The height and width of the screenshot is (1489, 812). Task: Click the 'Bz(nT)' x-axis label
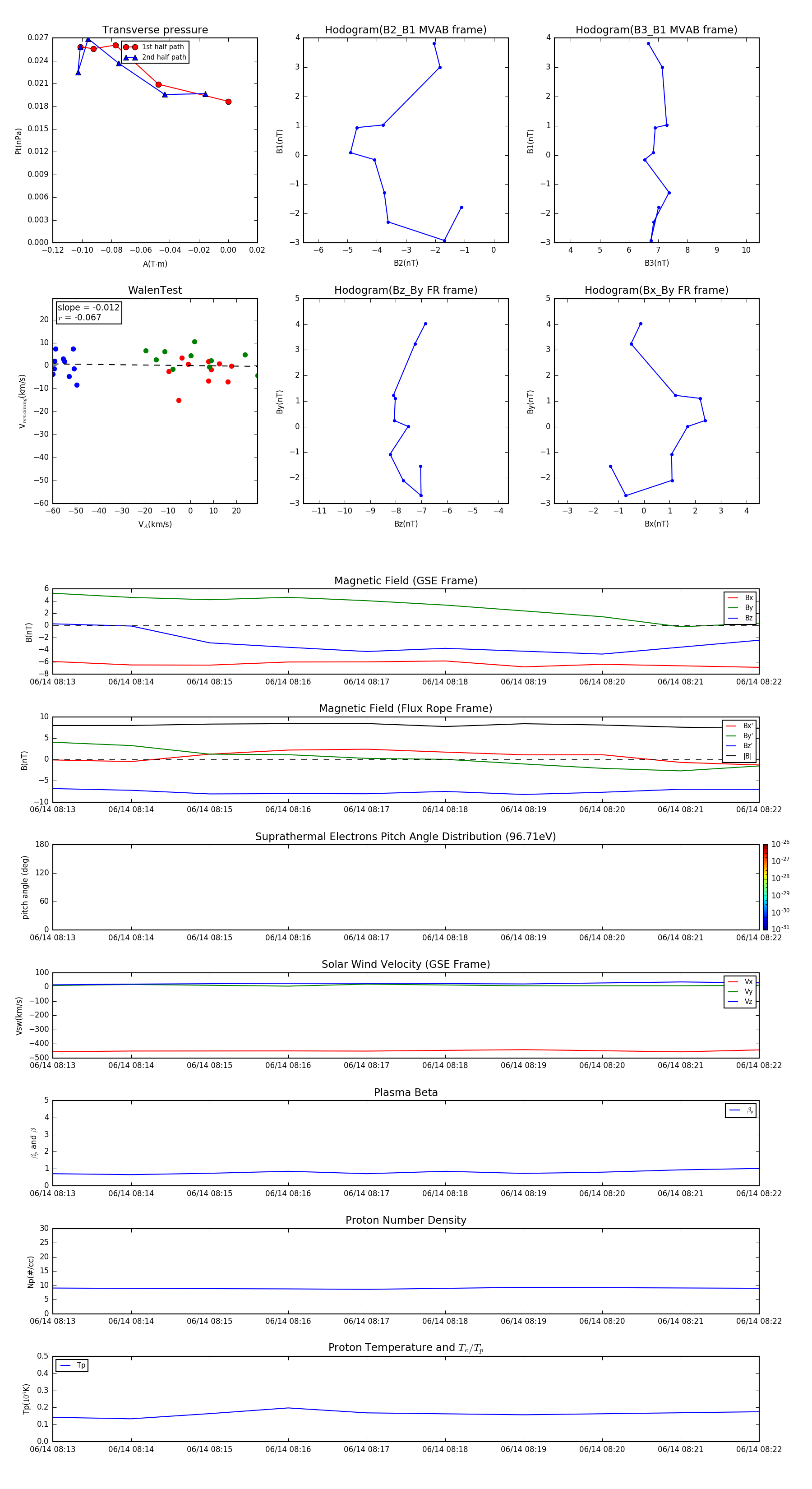click(x=406, y=524)
